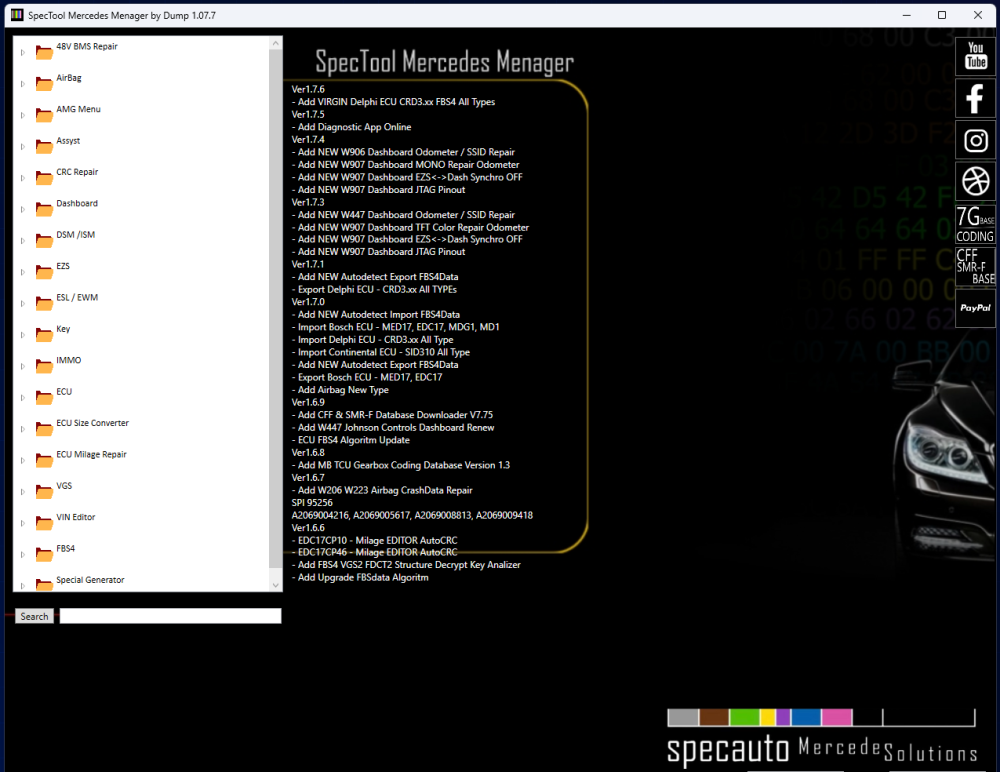Expand the ECU tree node

[x=22, y=397]
